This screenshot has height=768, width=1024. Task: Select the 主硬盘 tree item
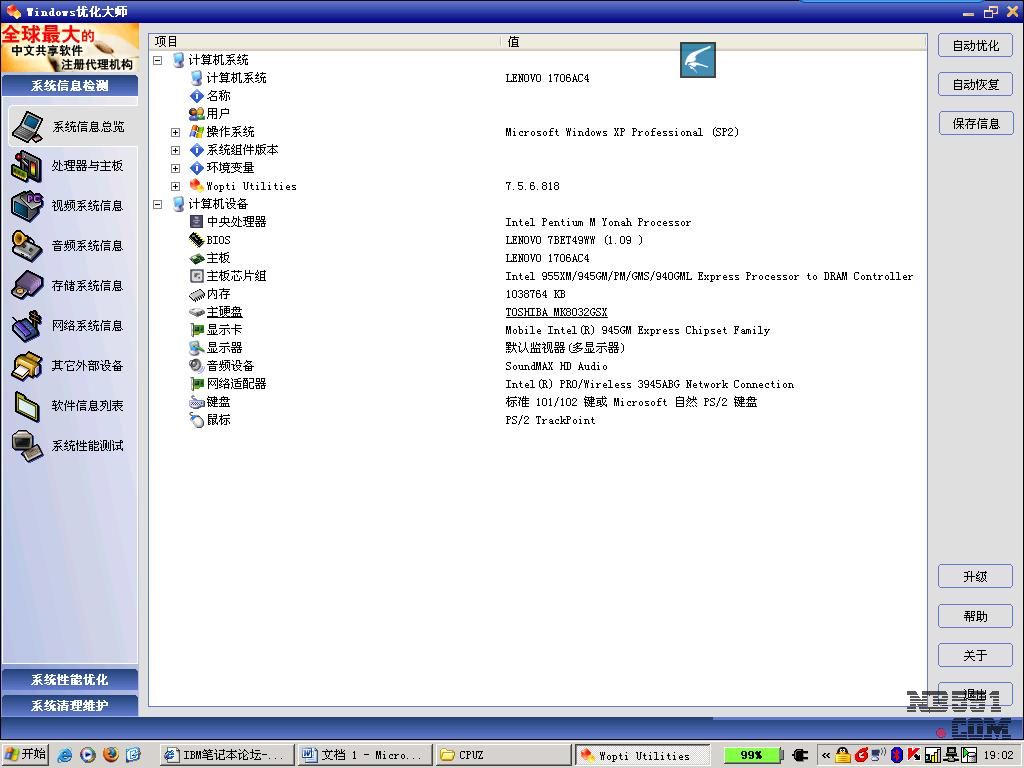click(224, 312)
